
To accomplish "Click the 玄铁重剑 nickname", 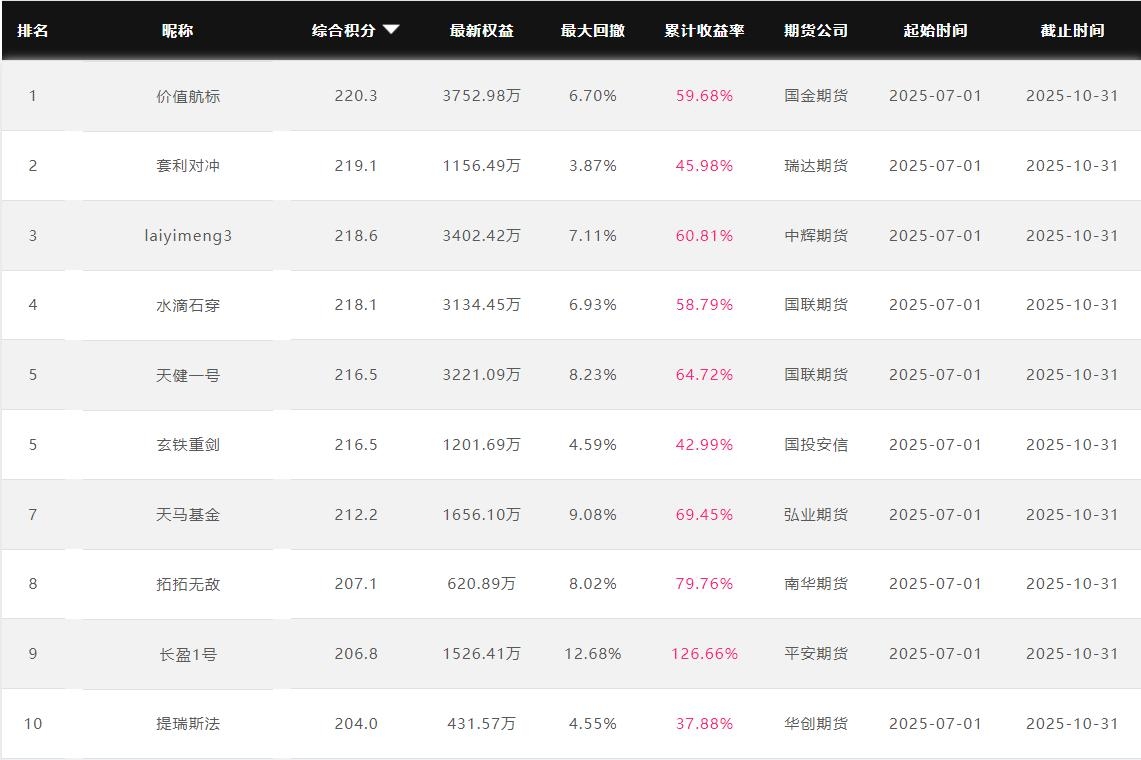I will (x=188, y=445).
